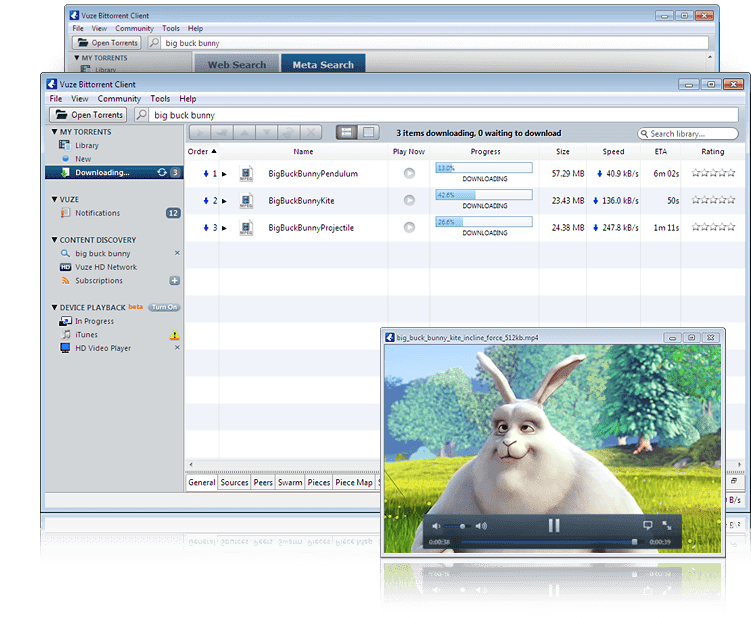Click the move-down arrow toolbar button

point(267,133)
